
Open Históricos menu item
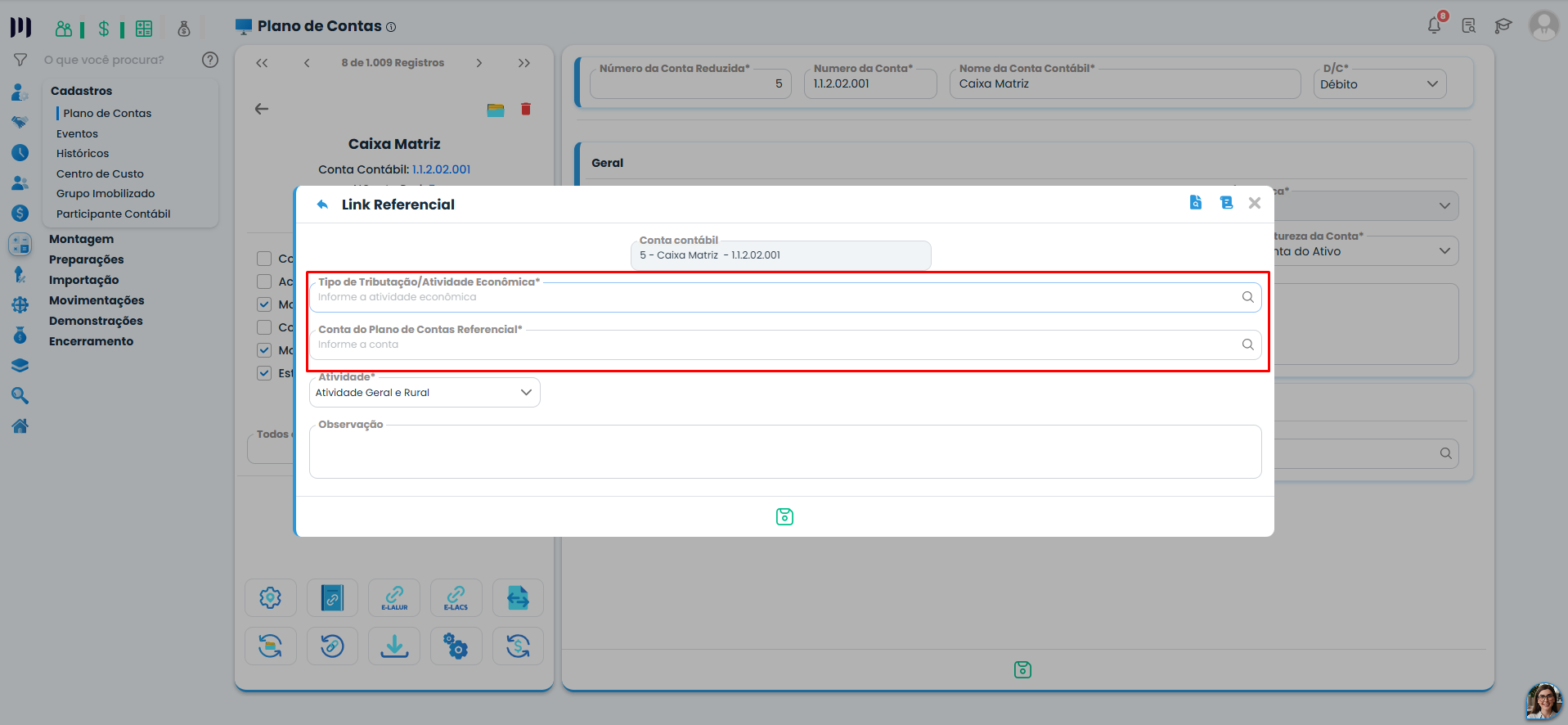point(83,153)
